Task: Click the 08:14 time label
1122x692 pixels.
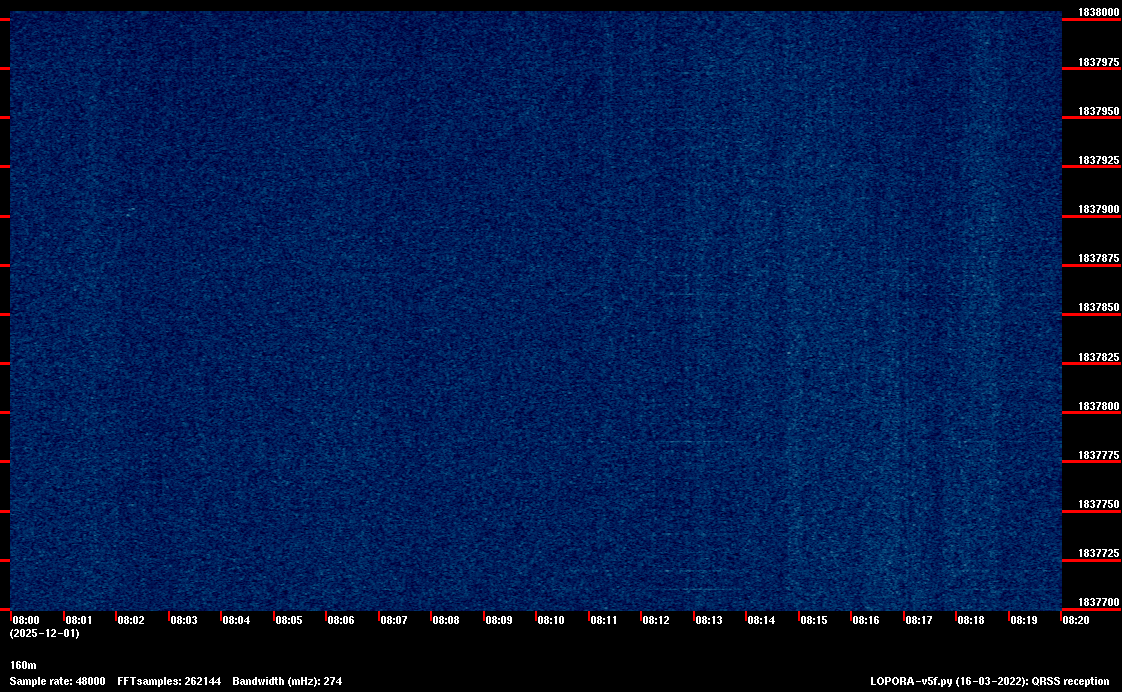Action: tap(761, 620)
